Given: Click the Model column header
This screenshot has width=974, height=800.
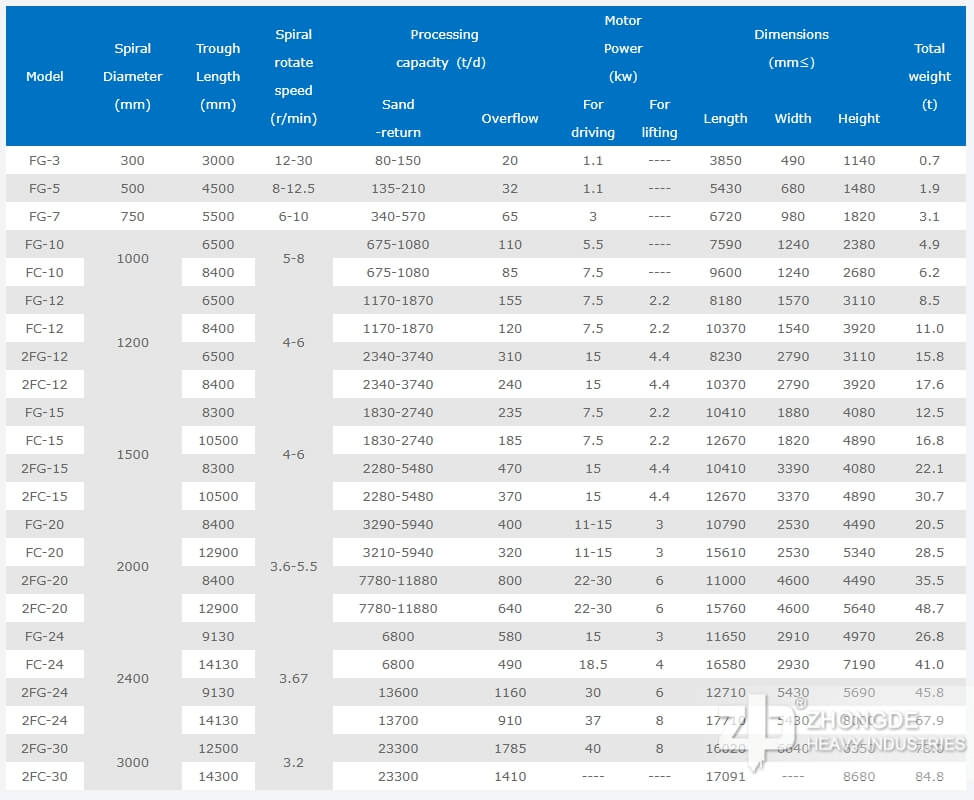Looking at the screenshot, I should [x=45, y=76].
